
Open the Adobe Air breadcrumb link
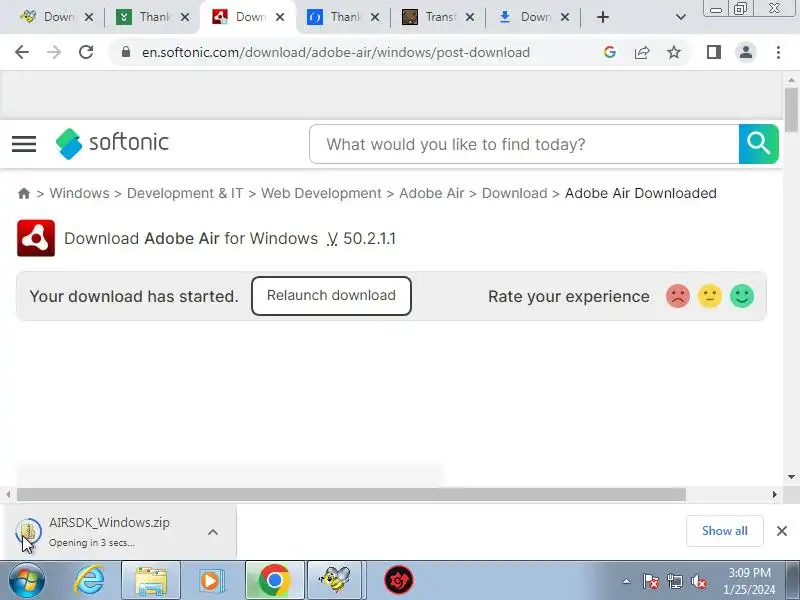(x=432, y=193)
